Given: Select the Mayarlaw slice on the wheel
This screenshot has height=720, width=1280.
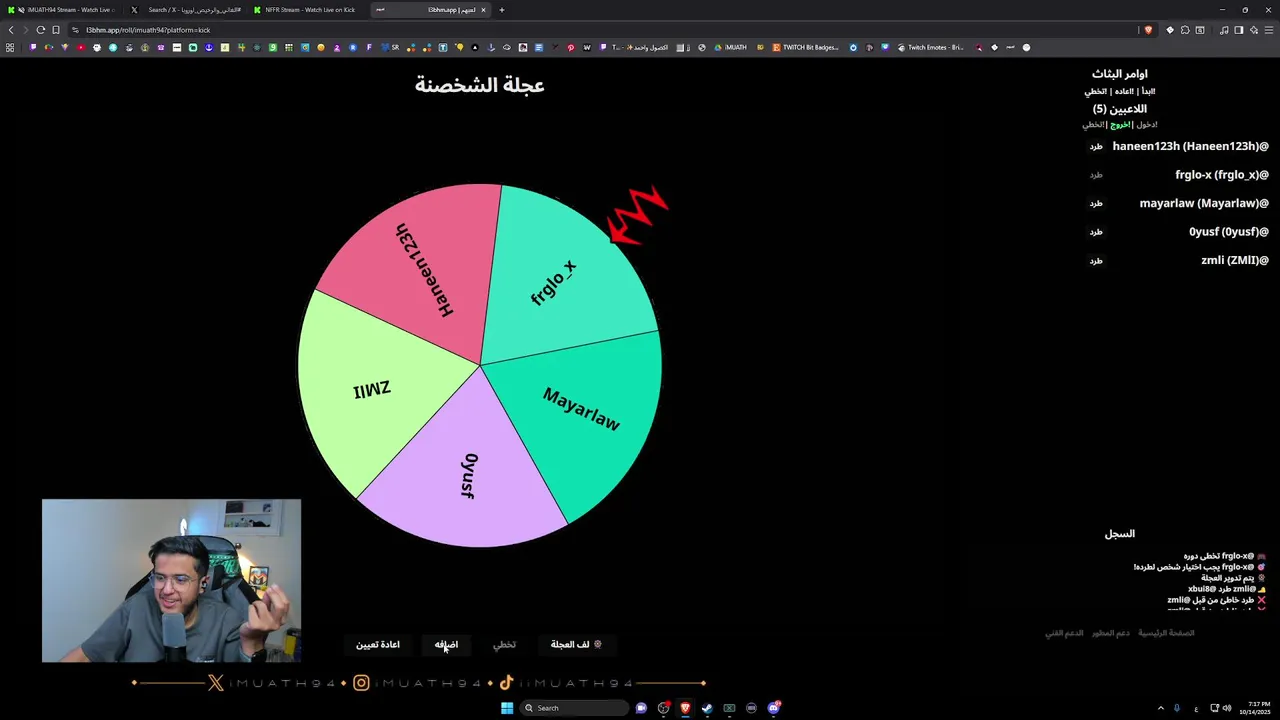Looking at the screenshot, I should coord(582,408).
